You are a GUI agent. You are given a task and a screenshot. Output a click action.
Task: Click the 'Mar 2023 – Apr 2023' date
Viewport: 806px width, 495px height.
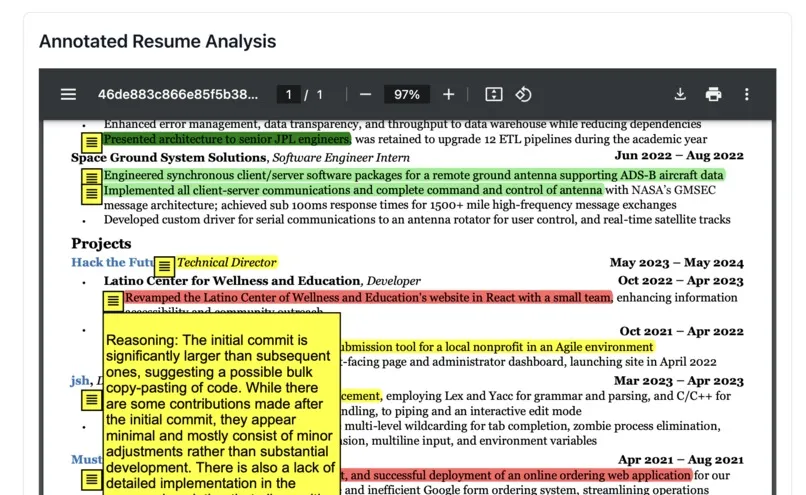[x=679, y=381]
